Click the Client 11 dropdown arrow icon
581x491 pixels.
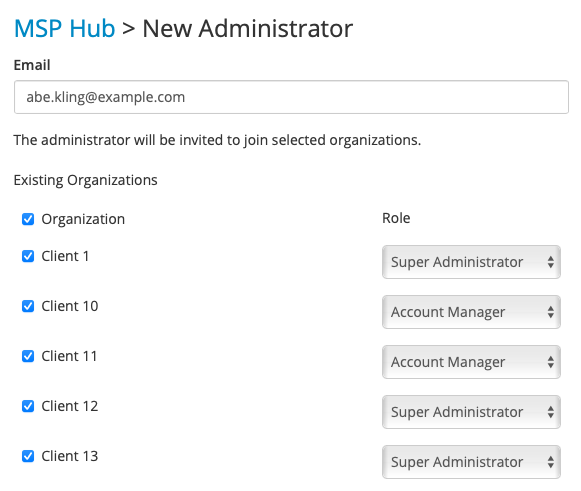pyautogui.click(x=551, y=362)
